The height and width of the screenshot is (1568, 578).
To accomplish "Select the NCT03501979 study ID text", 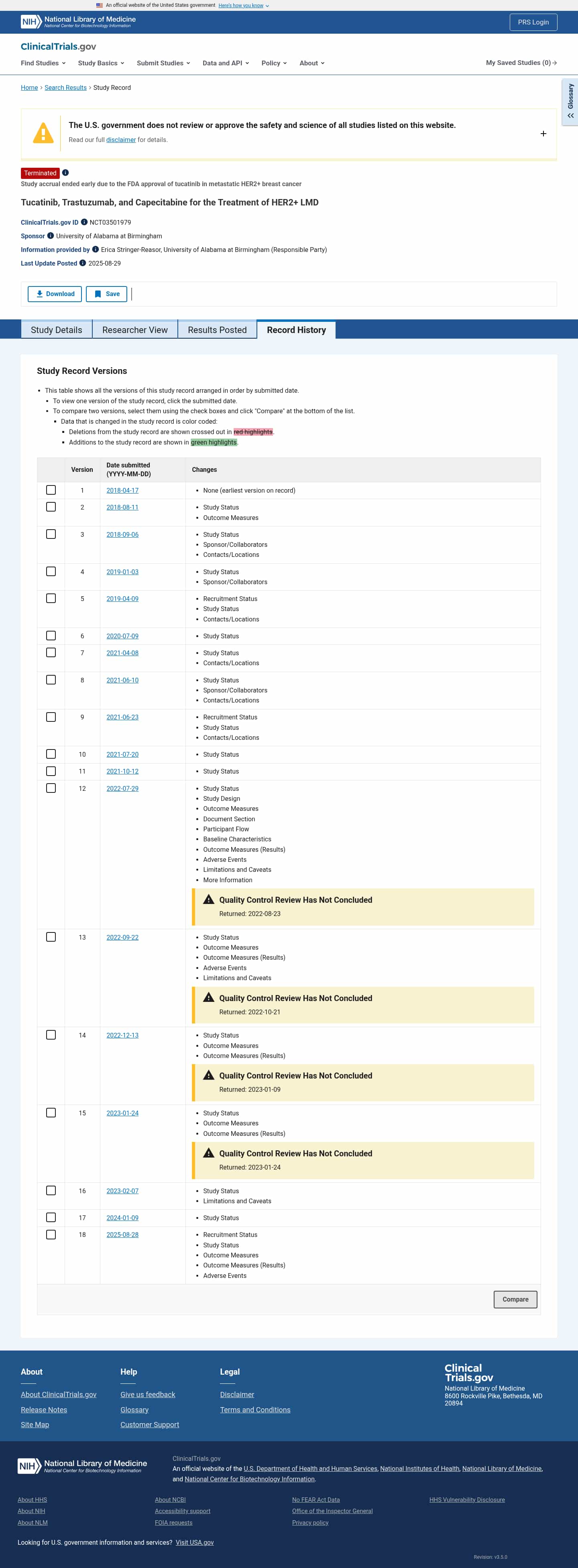I will [110, 222].
